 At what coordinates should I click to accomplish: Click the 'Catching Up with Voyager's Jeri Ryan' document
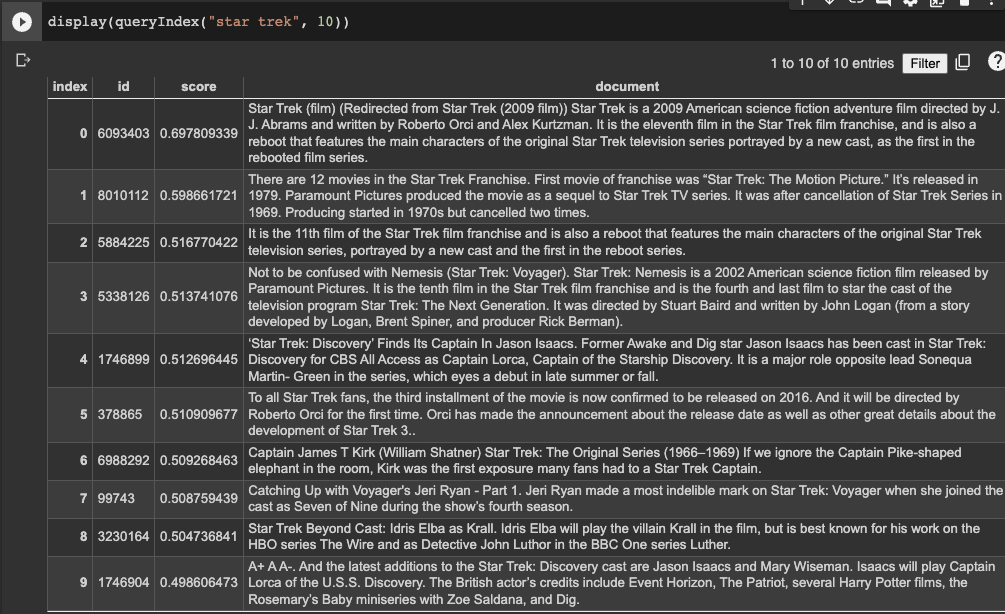(x=624, y=498)
